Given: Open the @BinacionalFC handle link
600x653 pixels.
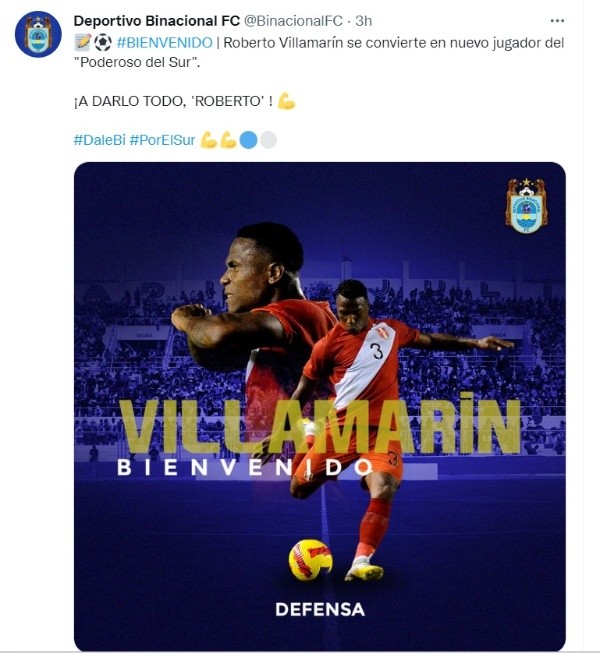Looking at the screenshot, I should [x=293, y=21].
